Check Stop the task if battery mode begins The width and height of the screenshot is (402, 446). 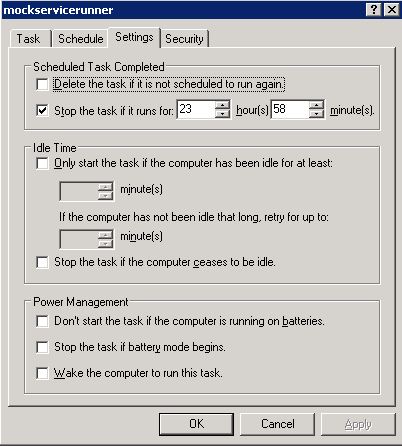point(42,347)
